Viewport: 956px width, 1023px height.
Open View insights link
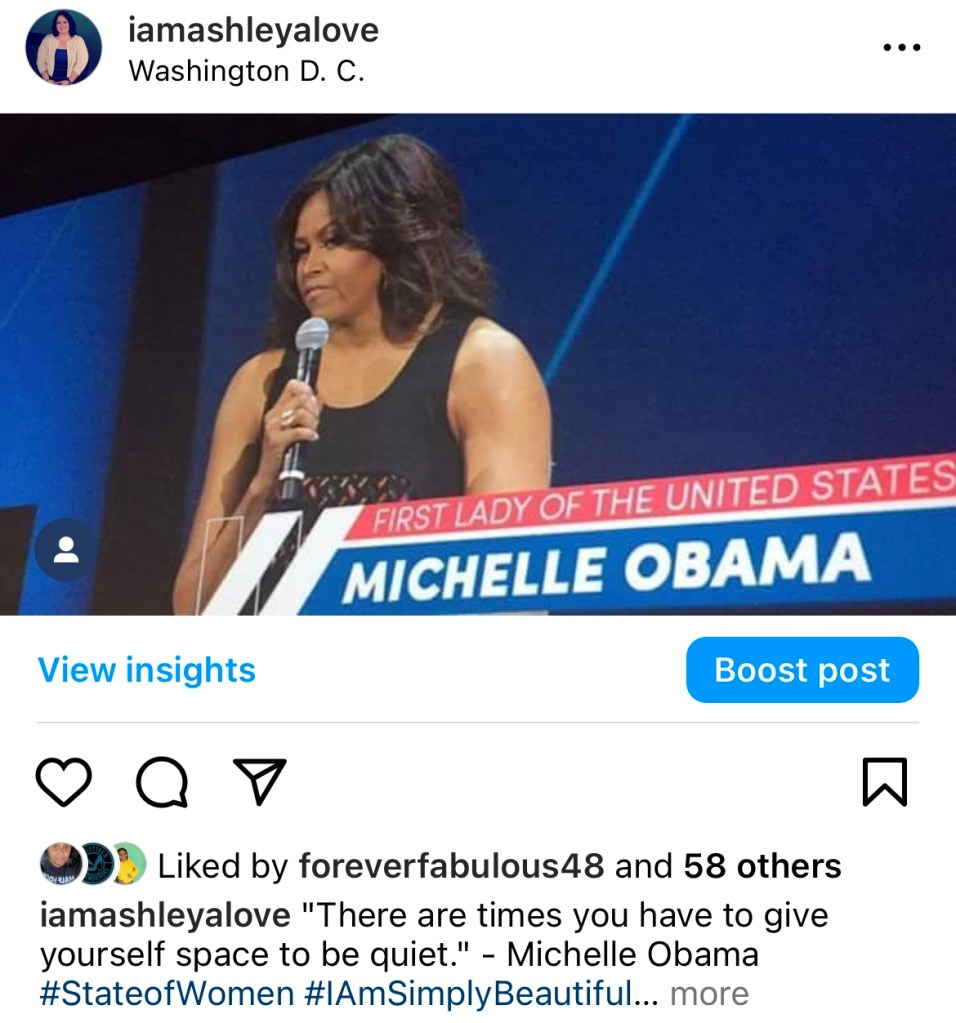pyautogui.click(x=147, y=670)
